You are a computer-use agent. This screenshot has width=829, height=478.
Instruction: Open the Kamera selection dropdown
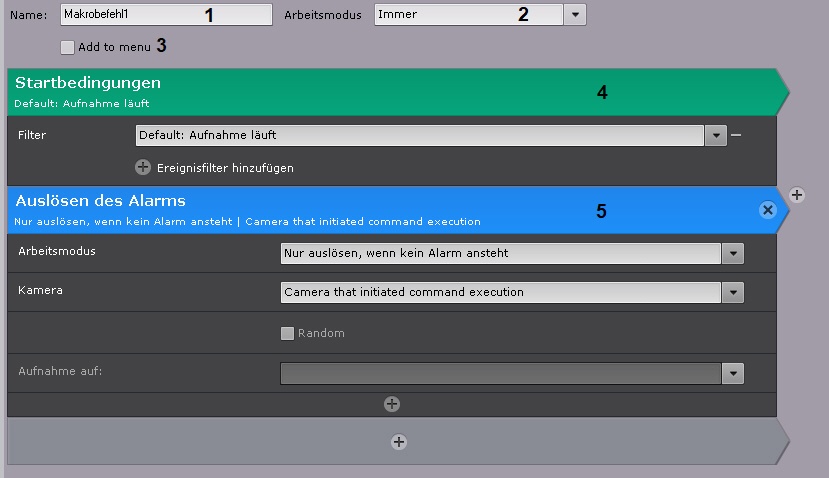pyautogui.click(x=733, y=293)
